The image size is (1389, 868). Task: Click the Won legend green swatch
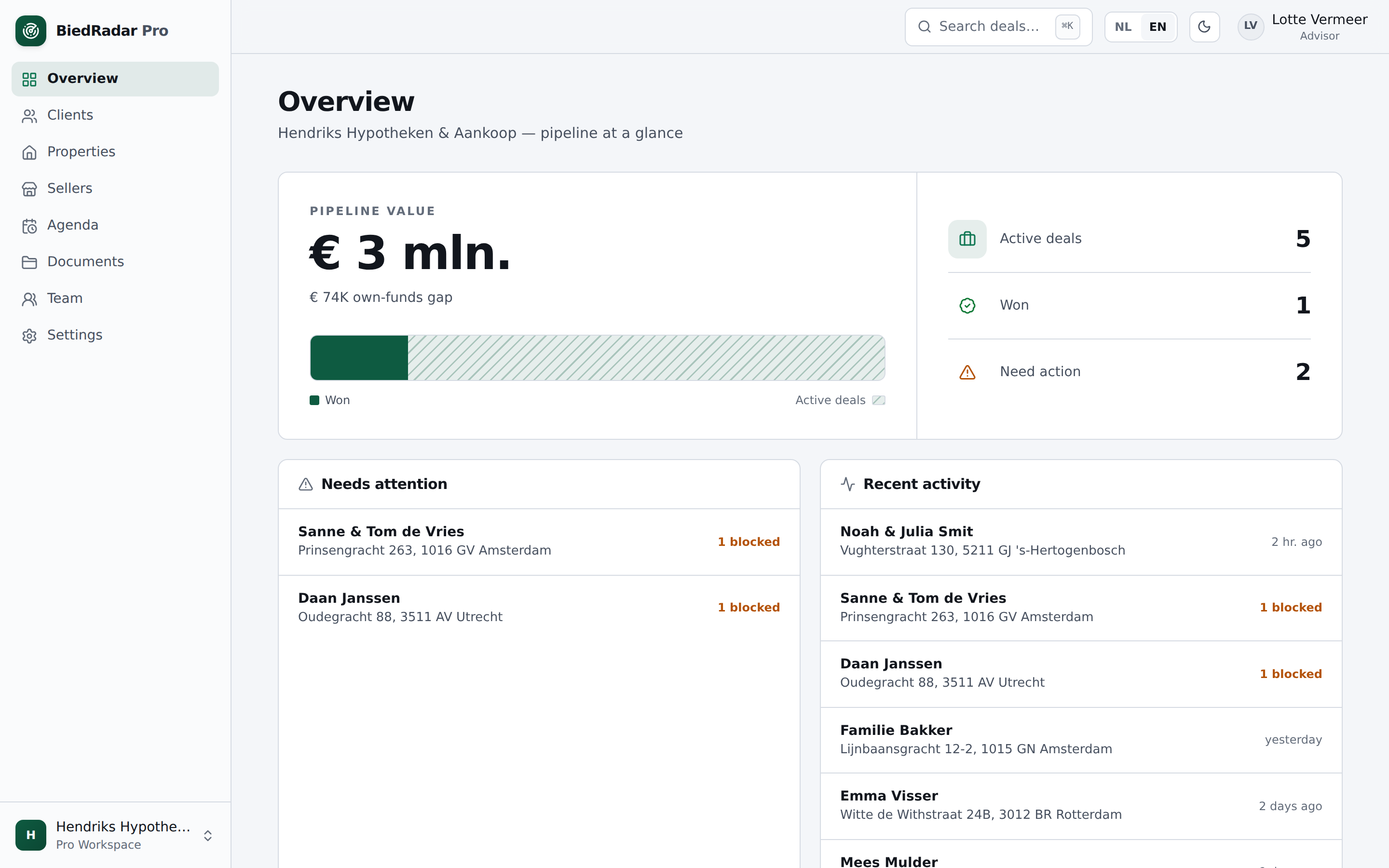tap(314, 401)
